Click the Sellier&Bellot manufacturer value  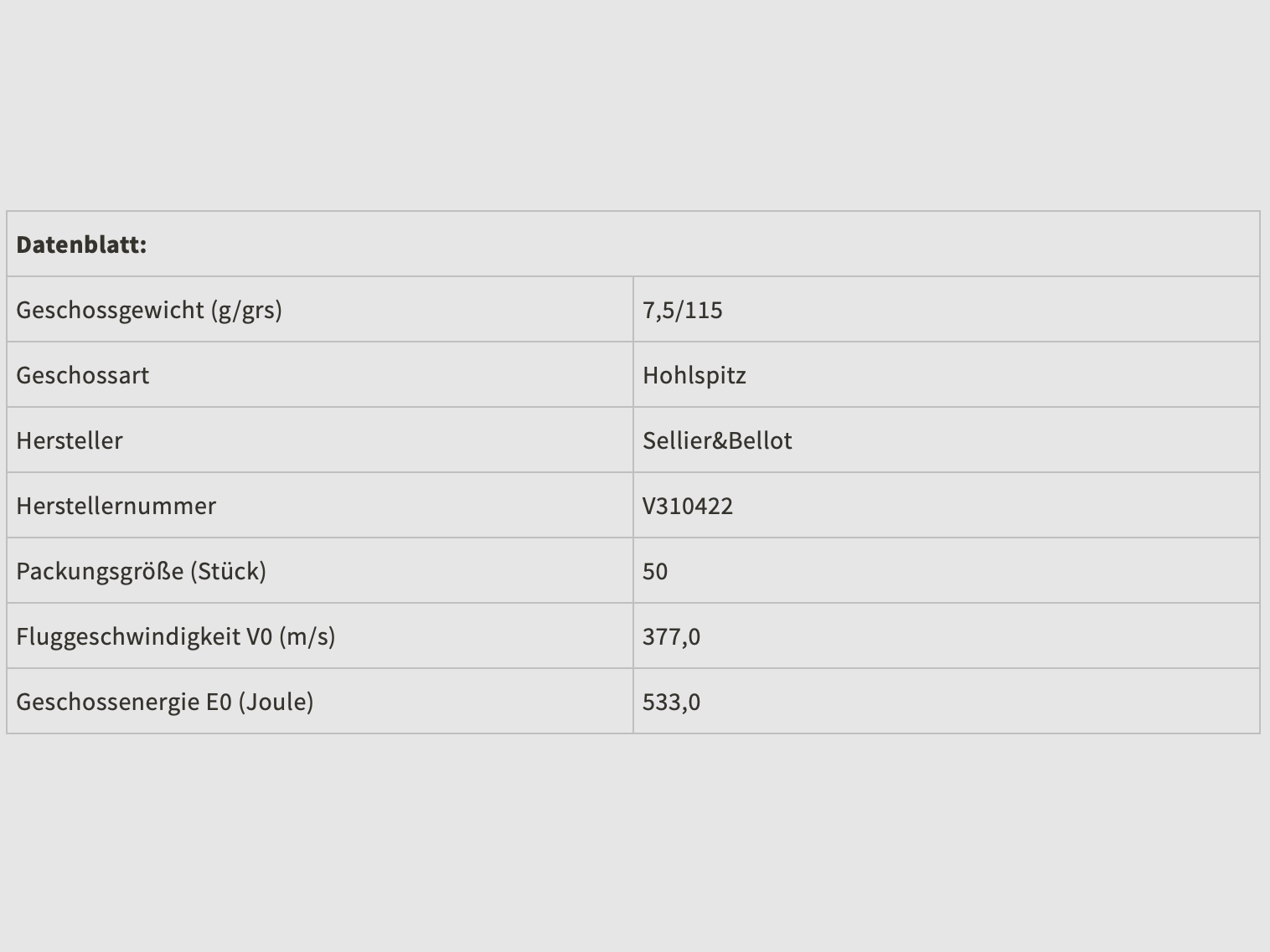coord(716,440)
